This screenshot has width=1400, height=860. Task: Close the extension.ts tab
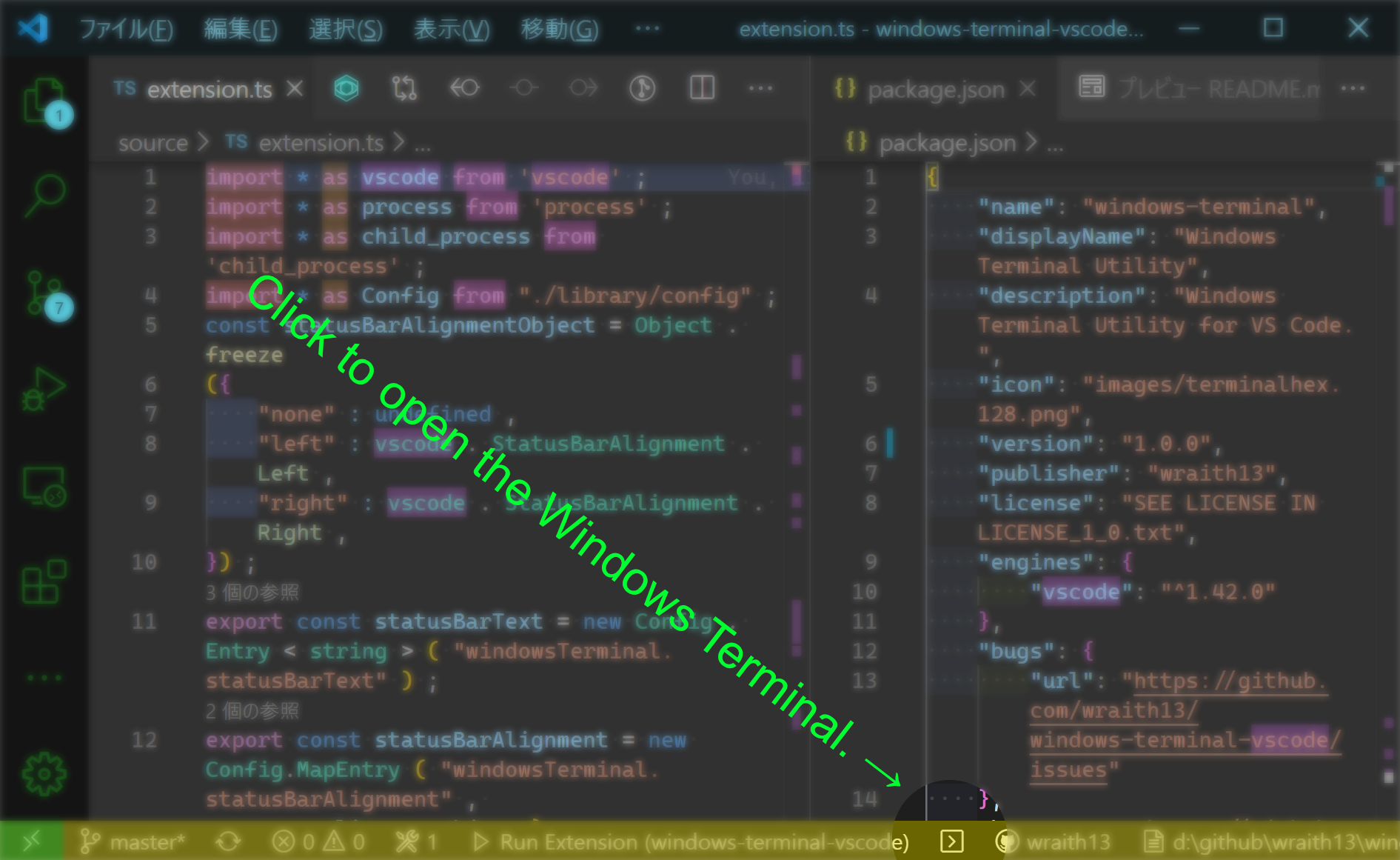(295, 89)
